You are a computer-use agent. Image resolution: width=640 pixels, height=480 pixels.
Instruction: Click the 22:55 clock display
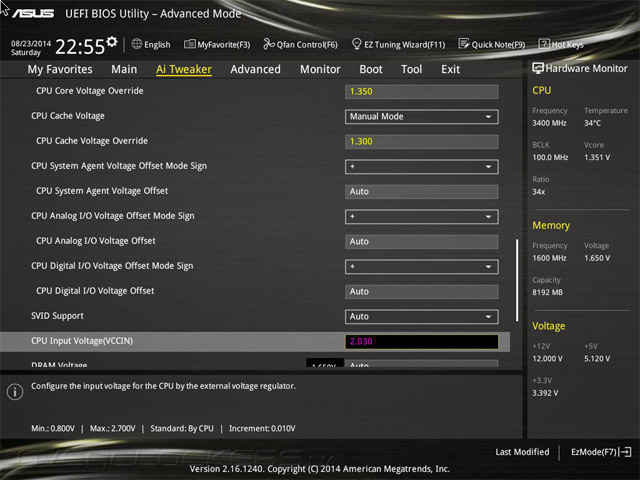coord(80,46)
